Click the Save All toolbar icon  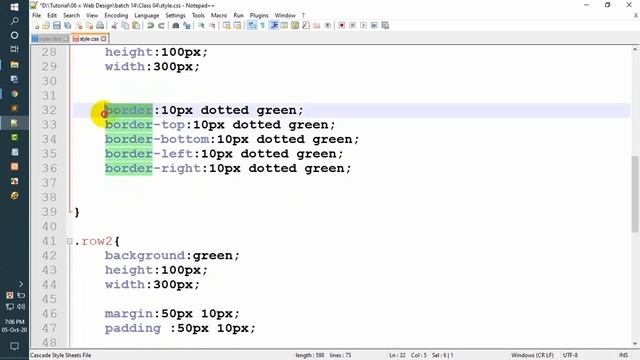coord(67,25)
